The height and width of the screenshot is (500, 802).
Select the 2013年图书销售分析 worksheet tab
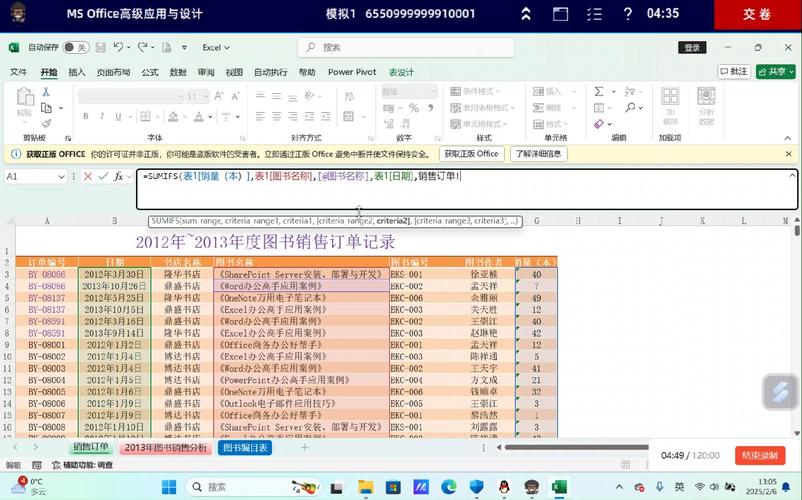pos(166,447)
